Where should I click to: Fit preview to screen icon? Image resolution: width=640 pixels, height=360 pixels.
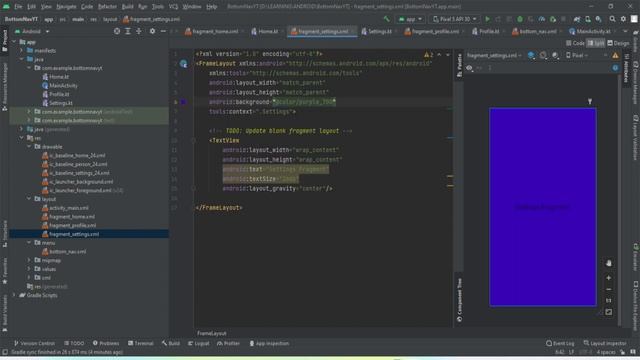[x=609, y=312]
